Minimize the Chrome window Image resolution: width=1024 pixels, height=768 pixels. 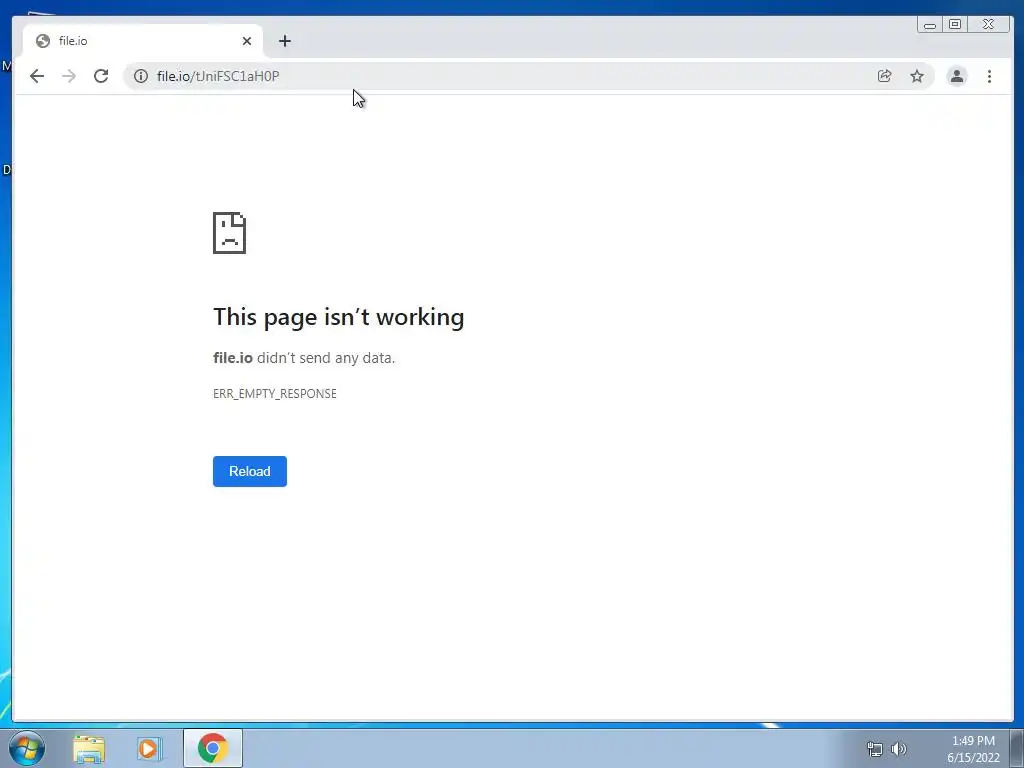click(x=930, y=25)
